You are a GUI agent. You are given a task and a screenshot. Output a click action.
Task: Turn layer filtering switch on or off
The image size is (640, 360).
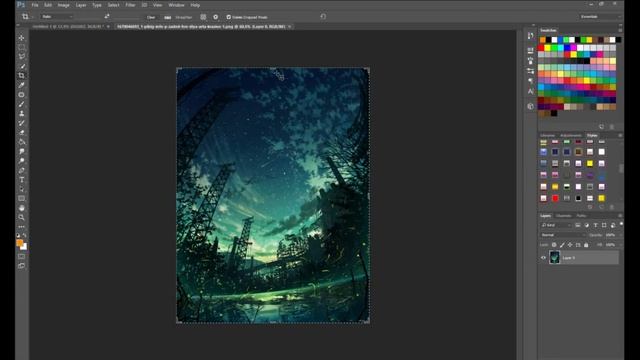[x=621, y=224]
